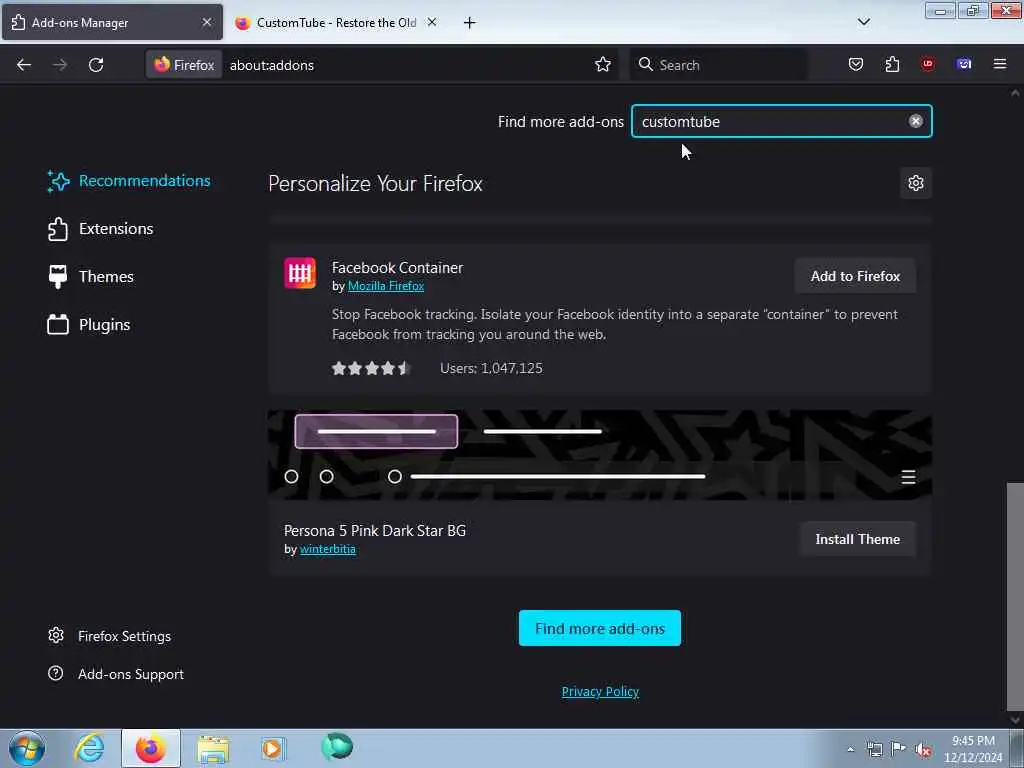Image resolution: width=1024 pixels, height=768 pixels.
Task: Click the scrollbar down arrow
Action: tap(1015, 720)
